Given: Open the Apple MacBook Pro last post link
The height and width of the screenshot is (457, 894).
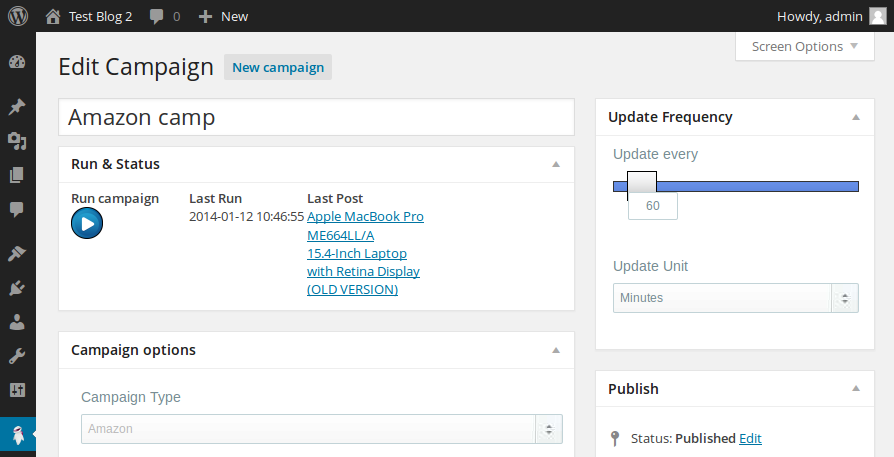Looking at the screenshot, I should (x=365, y=253).
